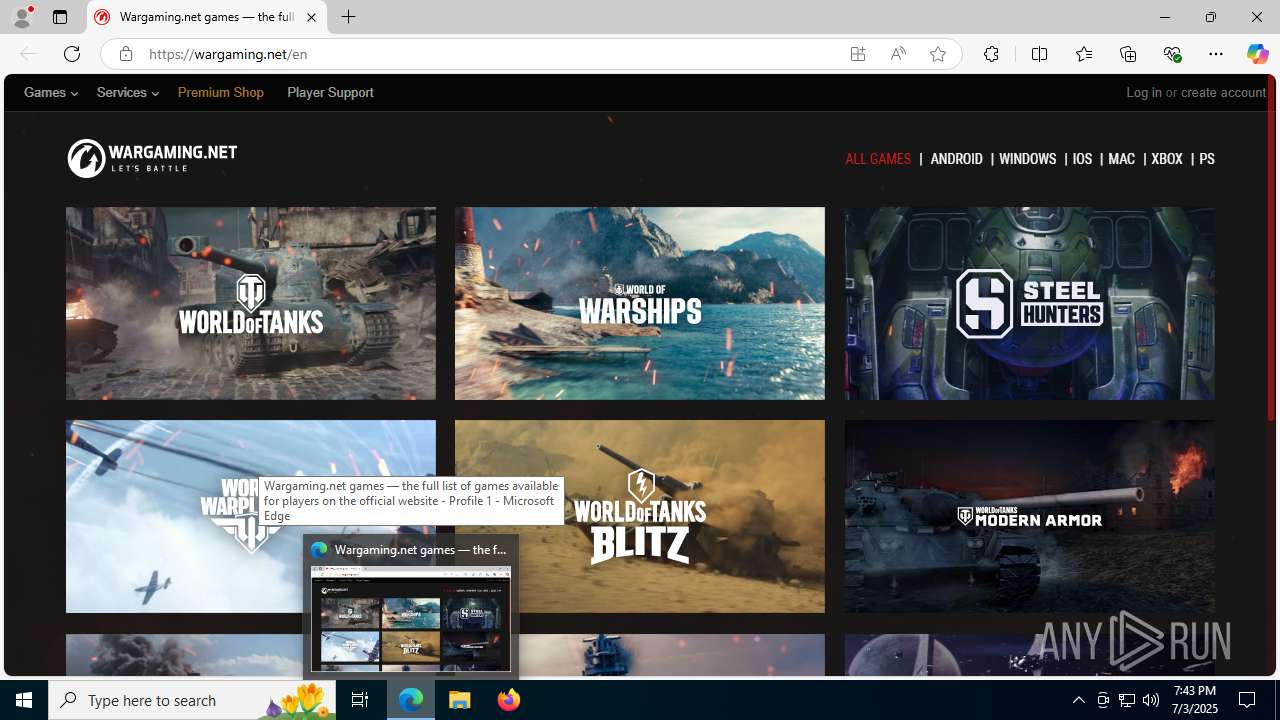
Task: Open the Extensions puzzle icon
Action: pos(991,54)
